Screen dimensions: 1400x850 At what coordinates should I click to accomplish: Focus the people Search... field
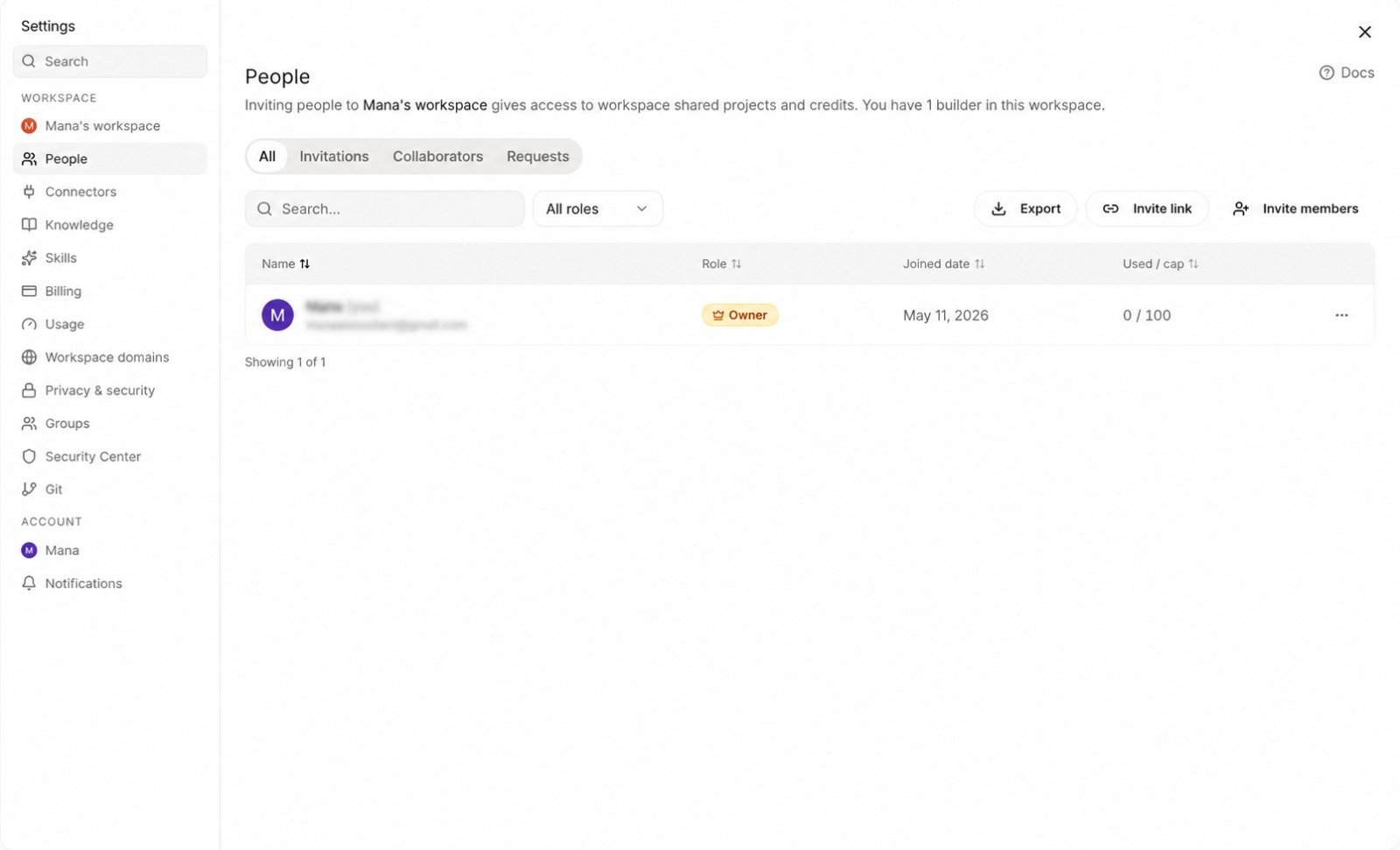[x=384, y=209]
